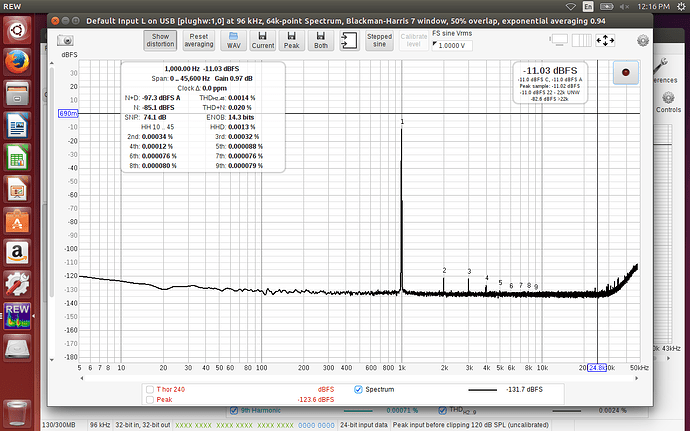This screenshot has width=690, height=431.
Task: Open the system session gear menu
Action: (x=682, y=7)
